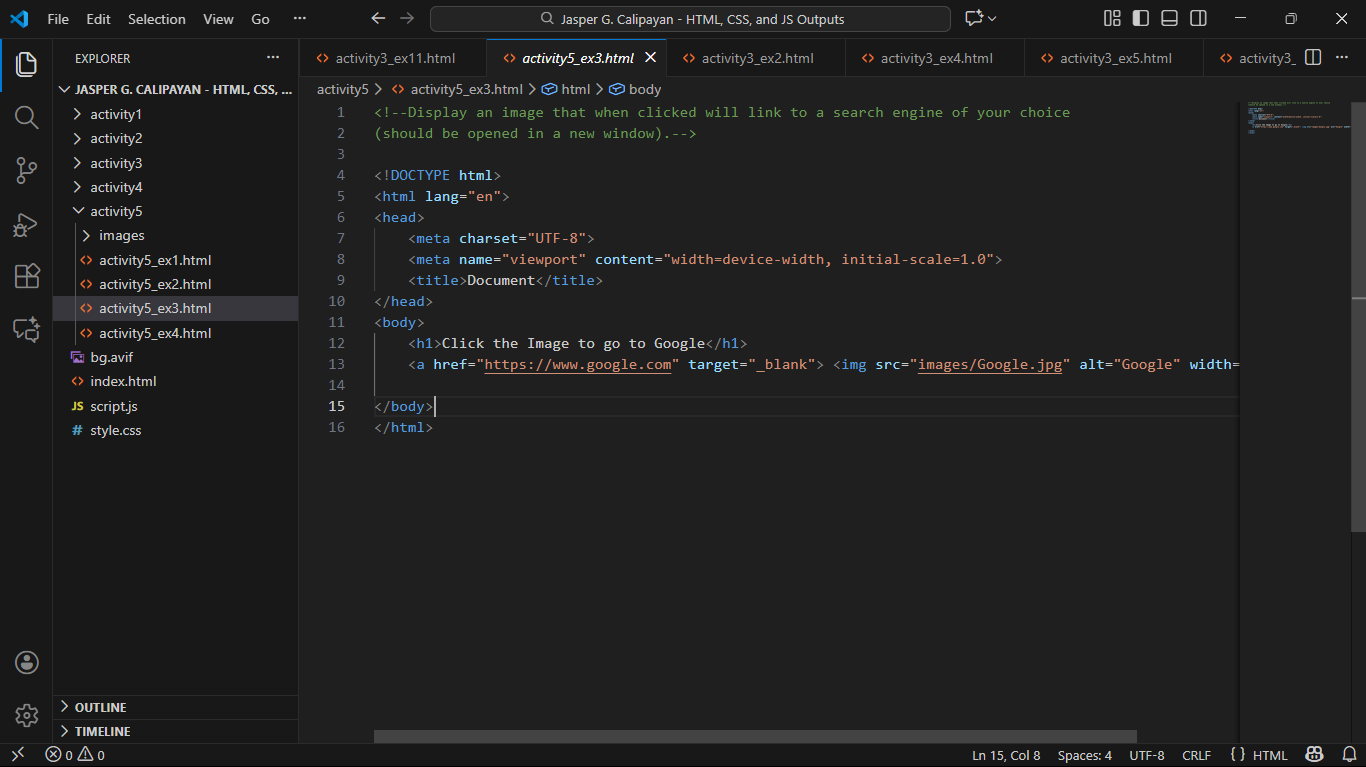Open the Search view in activity bar
The height and width of the screenshot is (767, 1366).
point(27,118)
